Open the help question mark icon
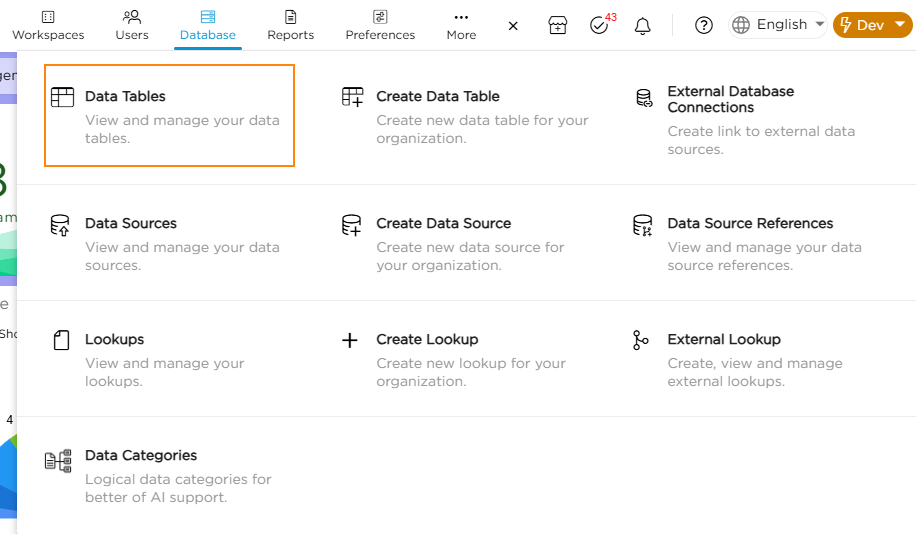This screenshot has height=534, width=916. [704, 26]
